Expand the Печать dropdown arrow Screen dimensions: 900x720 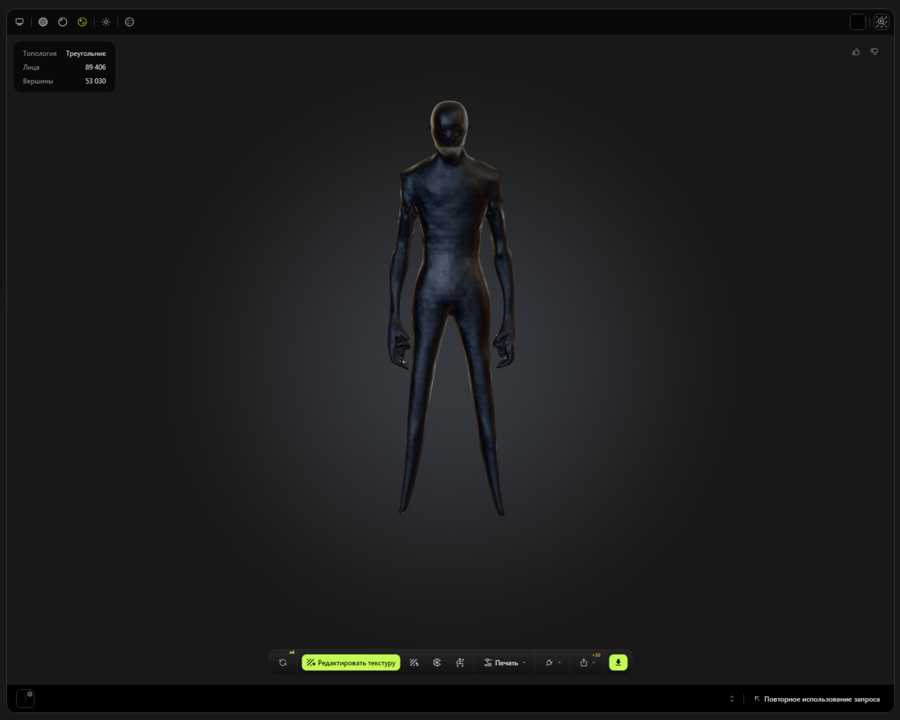click(524, 663)
